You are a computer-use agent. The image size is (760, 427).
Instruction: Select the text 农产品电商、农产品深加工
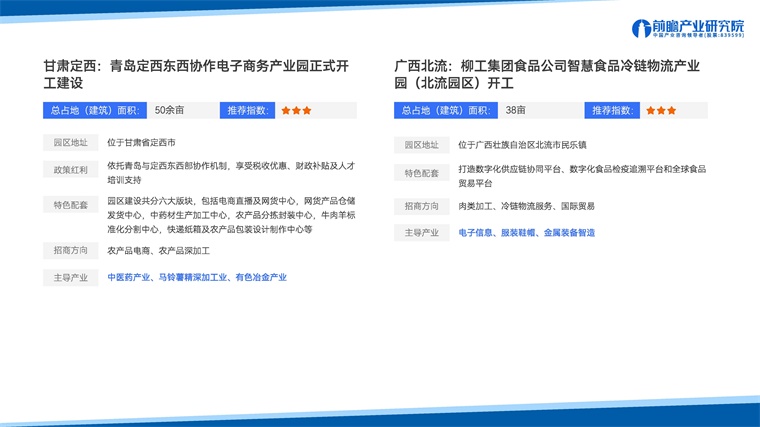[158, 251]
